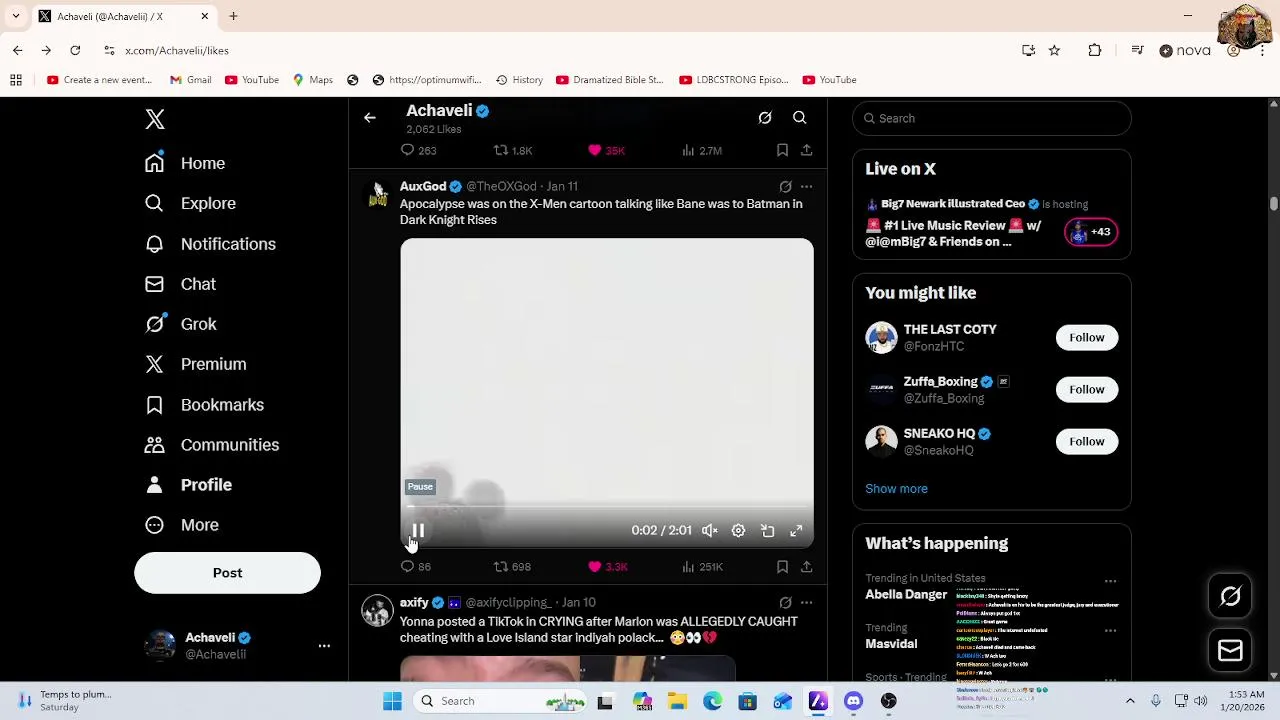This screenshot has width=1280, height=720.
Task: Click repost icon with 698 count
Action: 501,566
